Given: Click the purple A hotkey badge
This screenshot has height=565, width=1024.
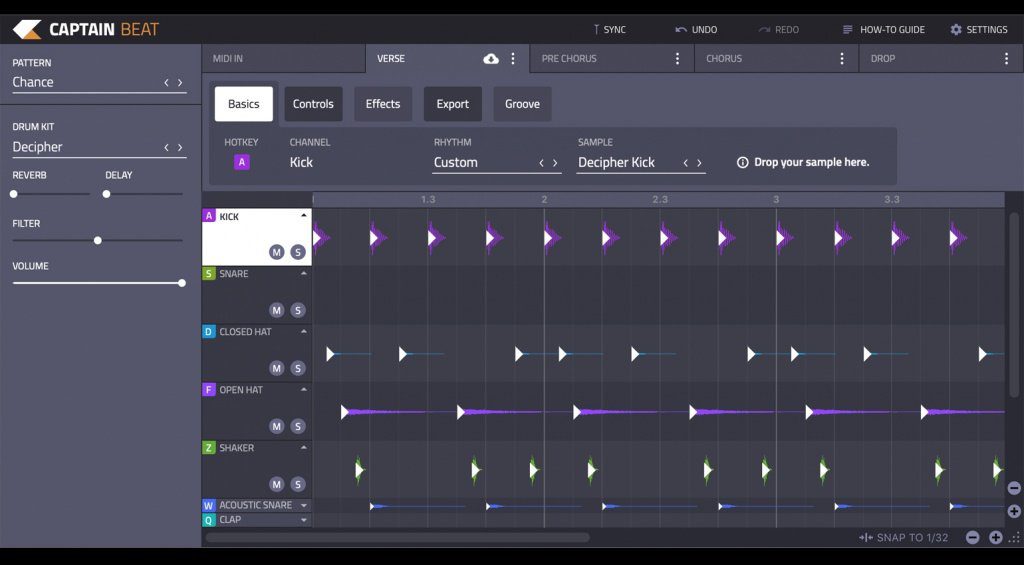Looking at the screenshot, I should 242,162.
